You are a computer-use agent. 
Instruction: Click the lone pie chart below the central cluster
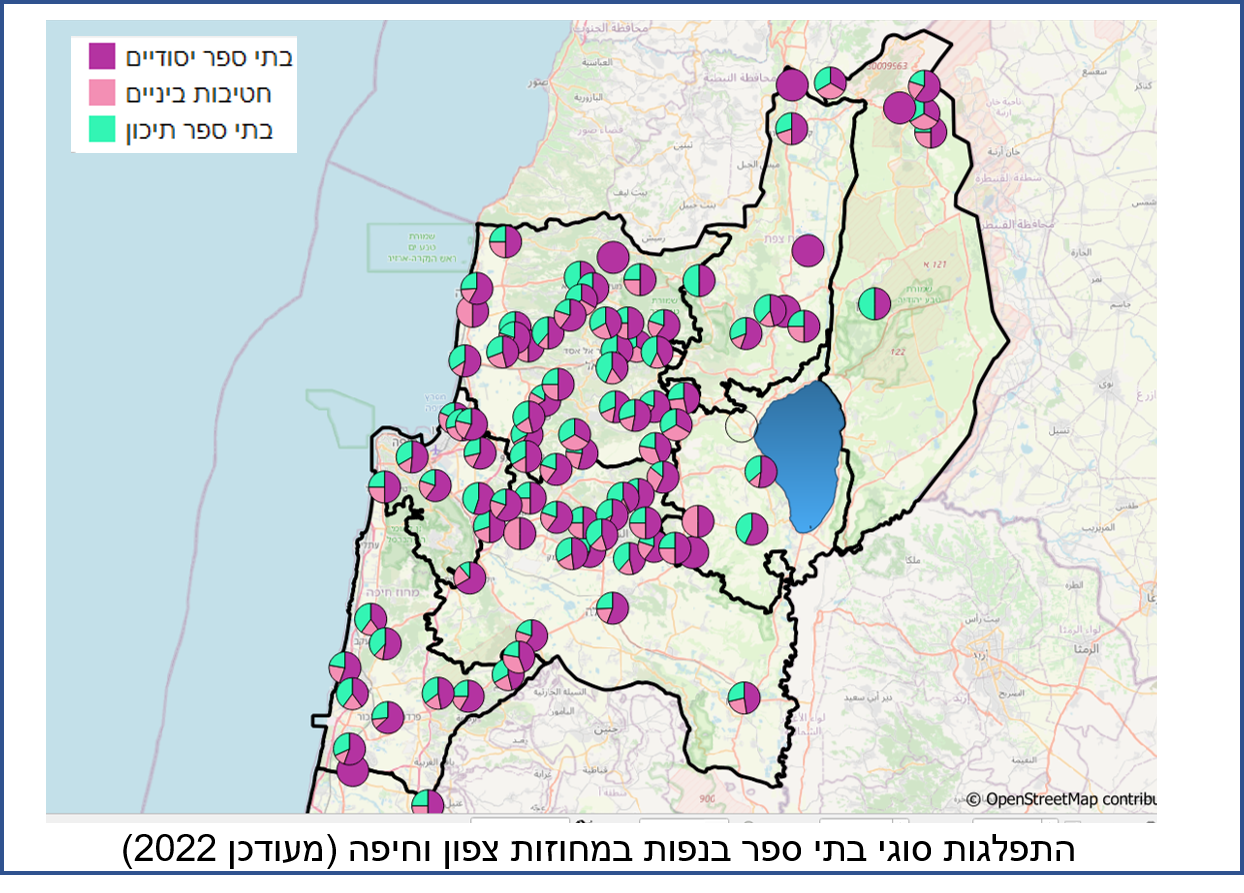tap(612, 608)
